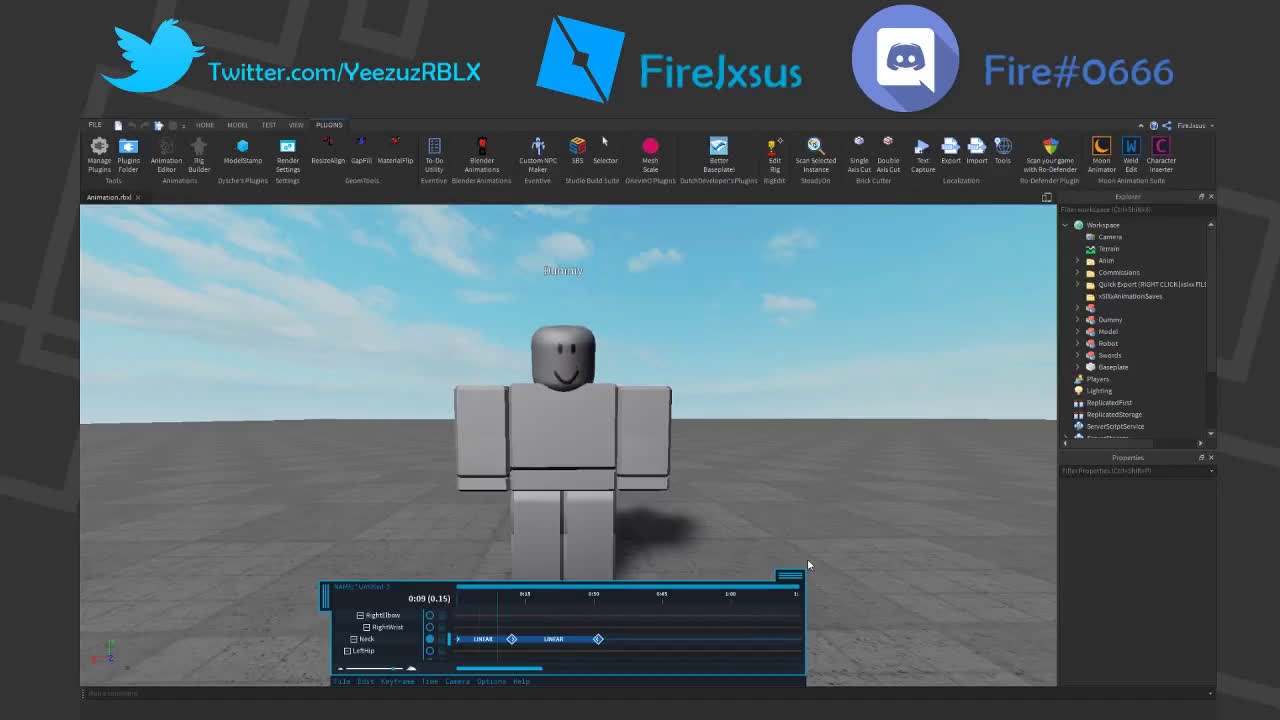Viewport: 1280px width, 720px height.
Task: Launch the Custom NPC Maker
Action: 538,155
